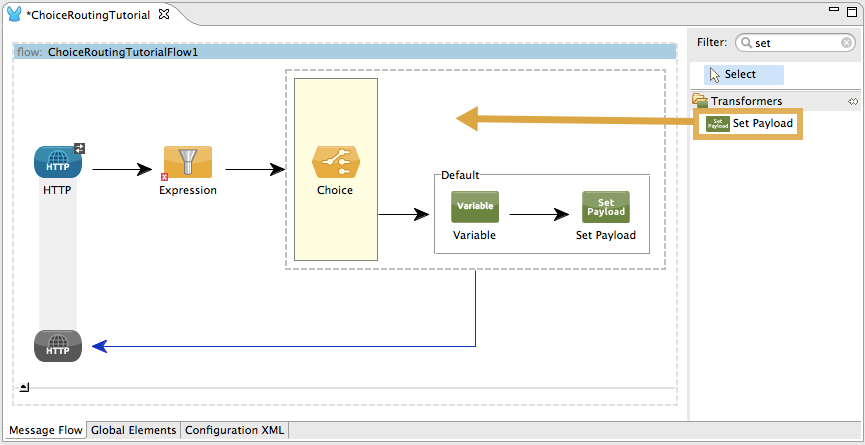
Task: Choose Set Payload from the palette
Action: tap(749, 124)
